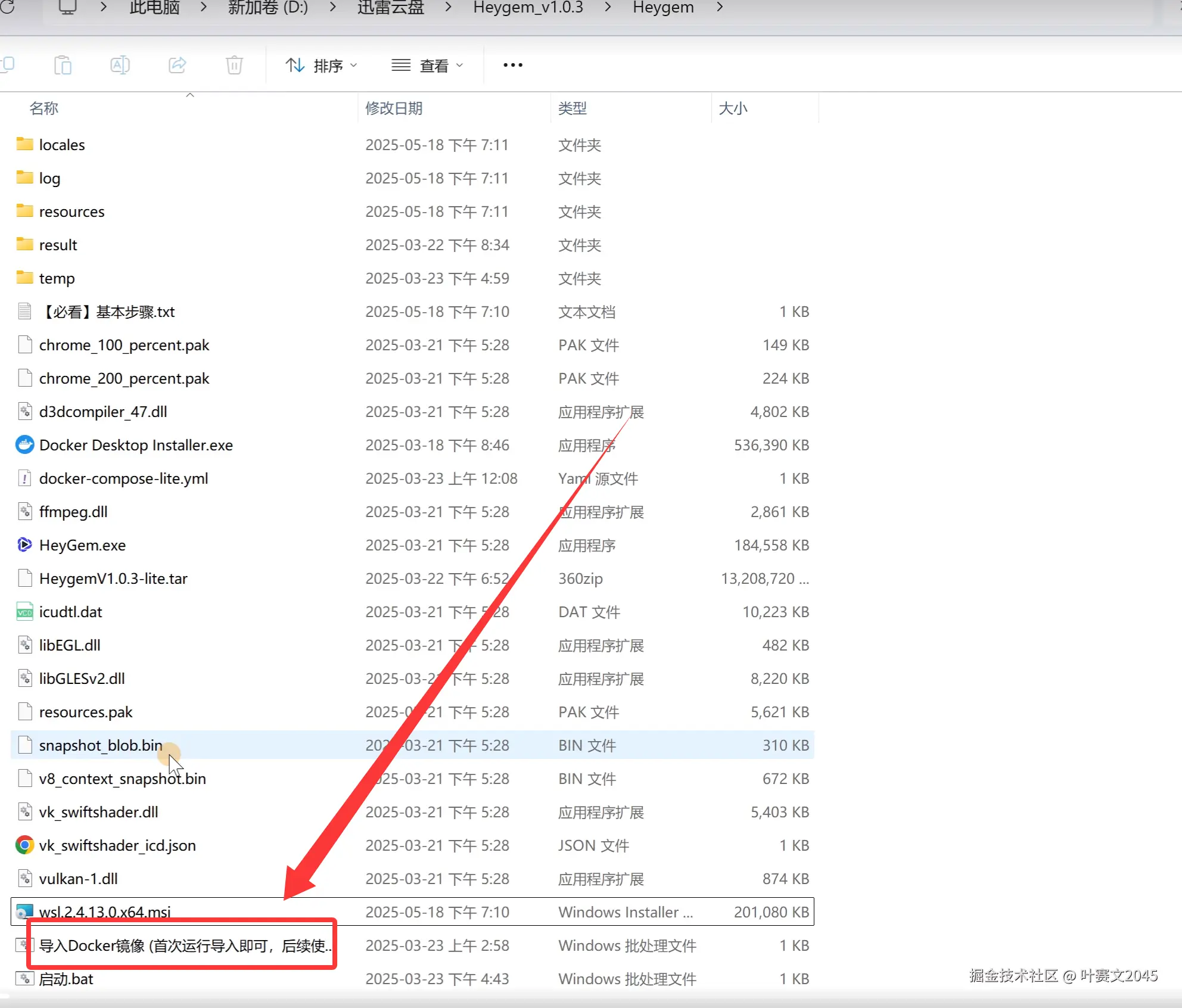Click the vk_swiftshader_icd.json Chrome icon

click(x=24, y=845)
